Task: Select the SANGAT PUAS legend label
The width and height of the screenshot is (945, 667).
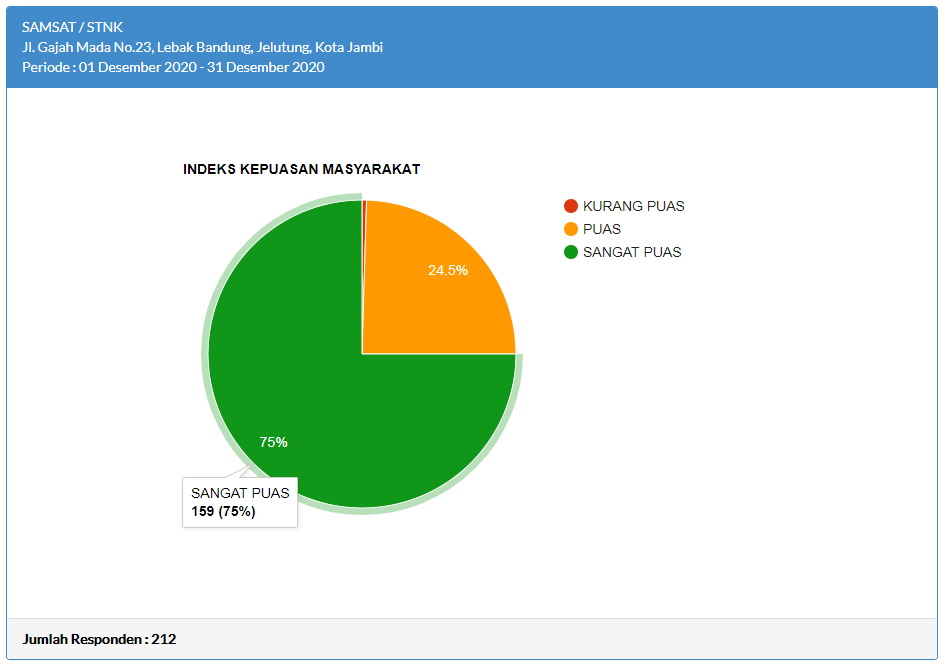Action: point(632,252)
